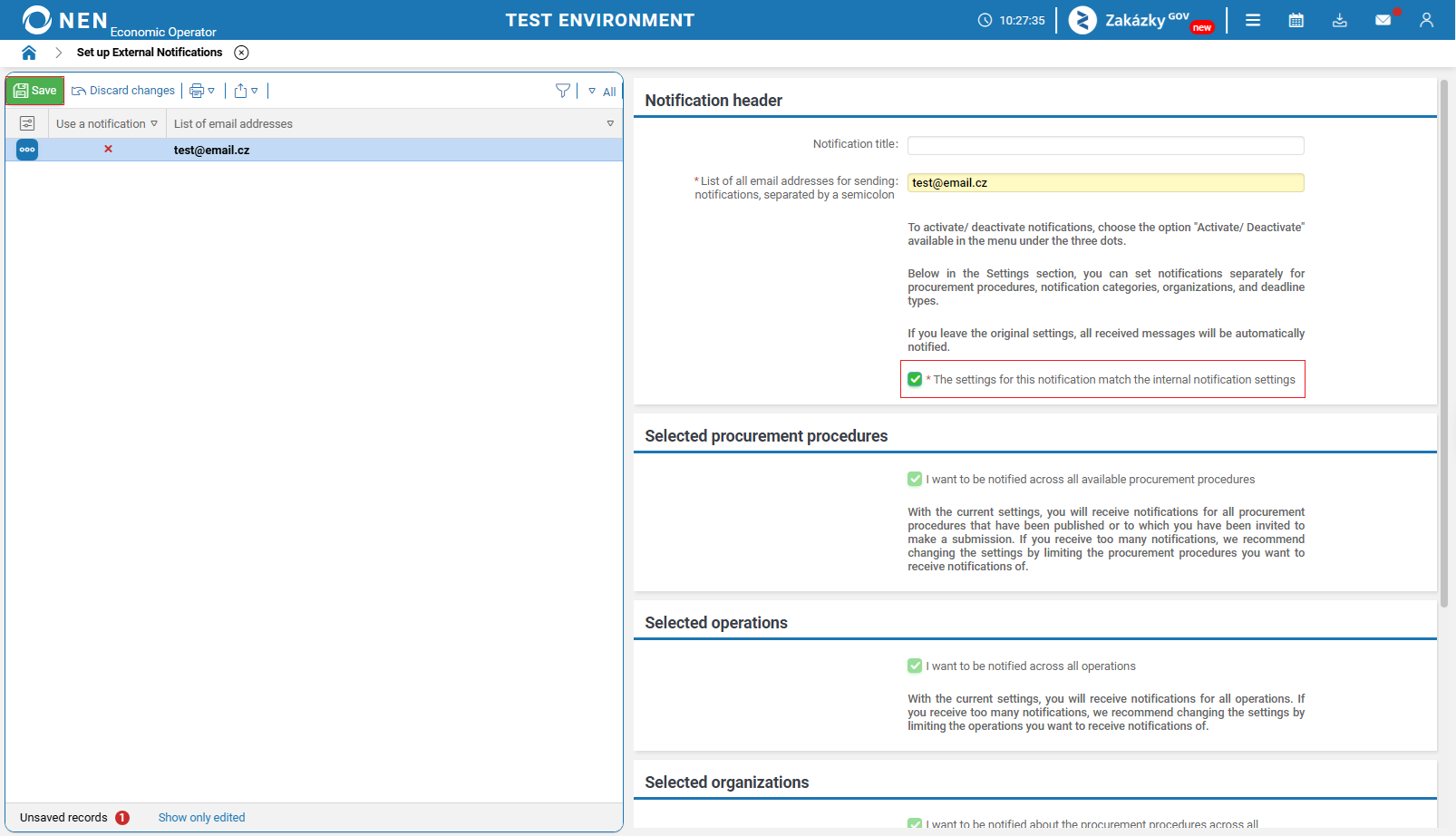
Task: Click Show only edited link
Action: click(x=202, y=817)
